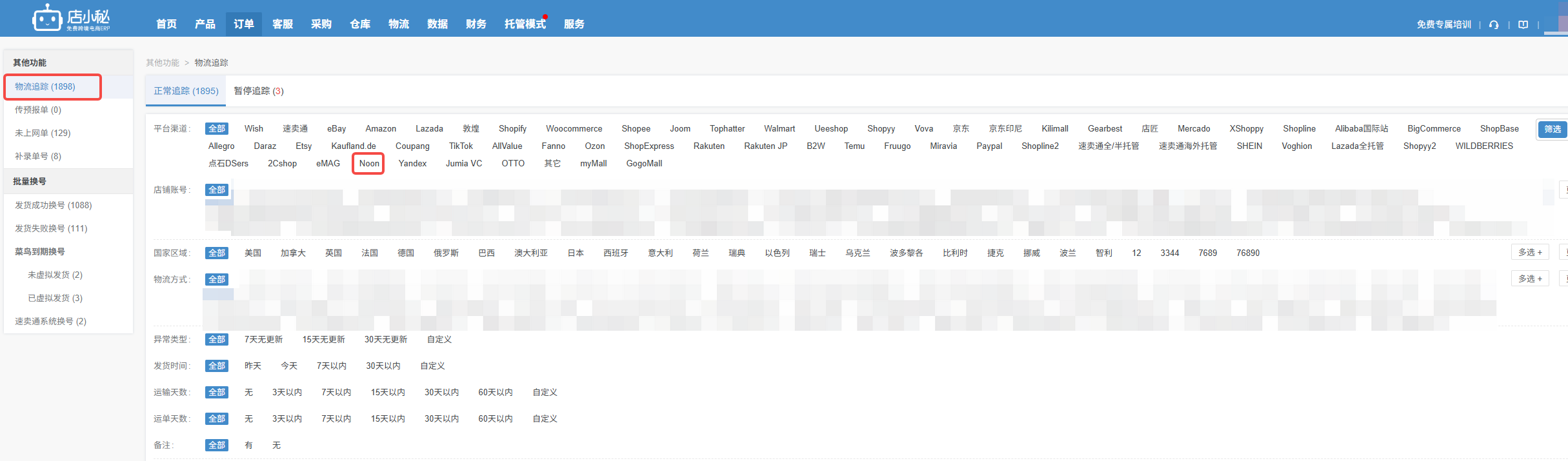Filter by Amazon platform channel

[381, 129]
